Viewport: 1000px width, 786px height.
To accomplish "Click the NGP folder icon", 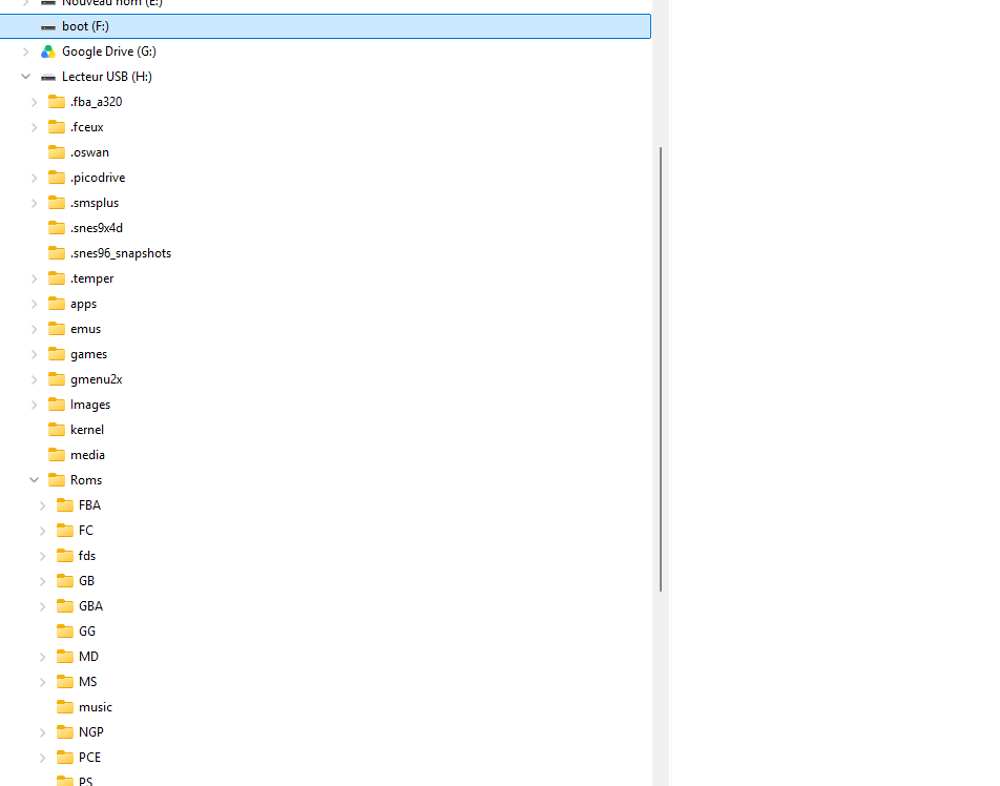I will 65,732.
